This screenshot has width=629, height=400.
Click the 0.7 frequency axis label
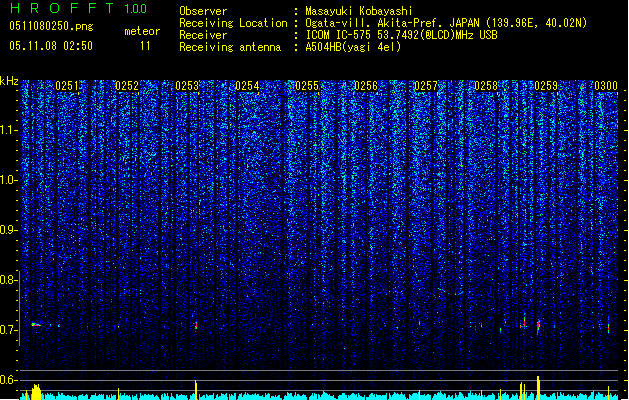9,330
